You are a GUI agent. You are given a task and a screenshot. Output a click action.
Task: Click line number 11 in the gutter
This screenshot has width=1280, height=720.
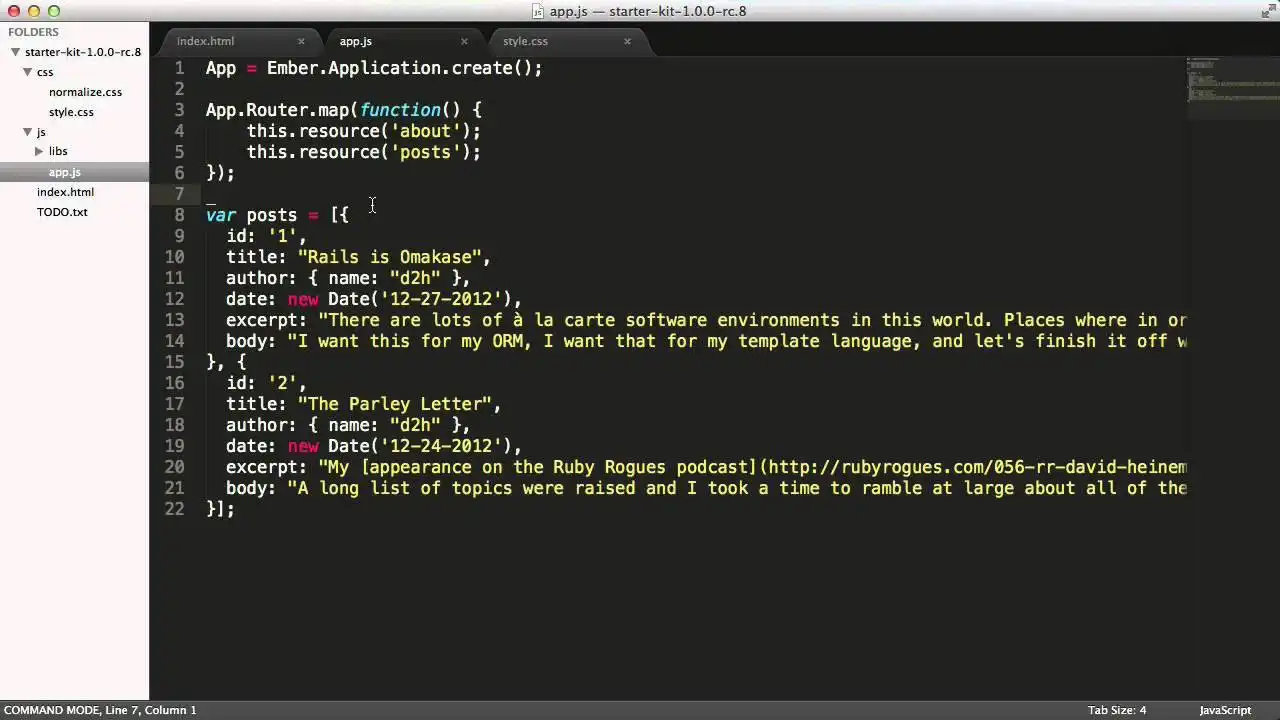click(174, 278)
